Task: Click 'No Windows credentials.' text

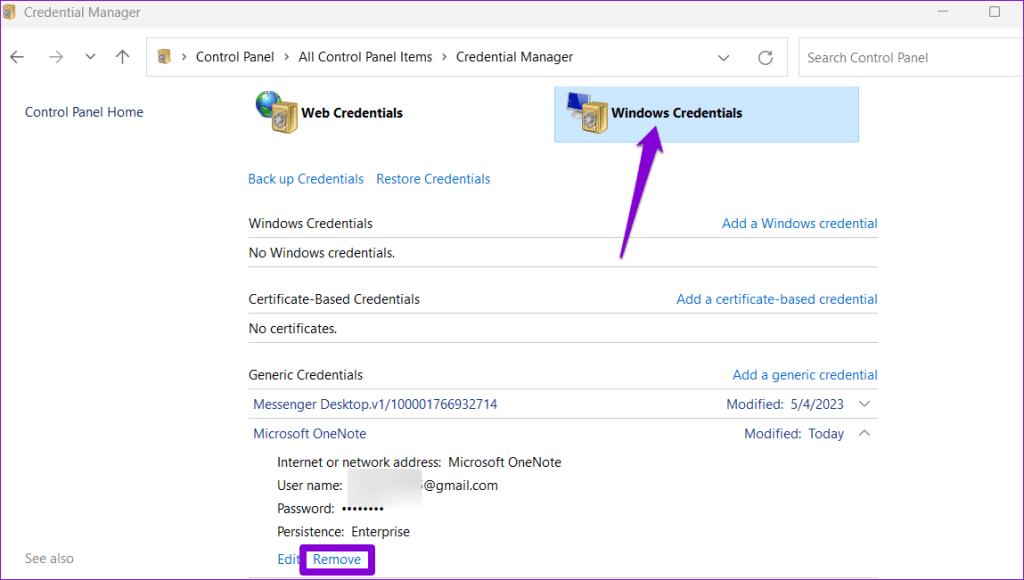Action: click(x=321, y=253)
